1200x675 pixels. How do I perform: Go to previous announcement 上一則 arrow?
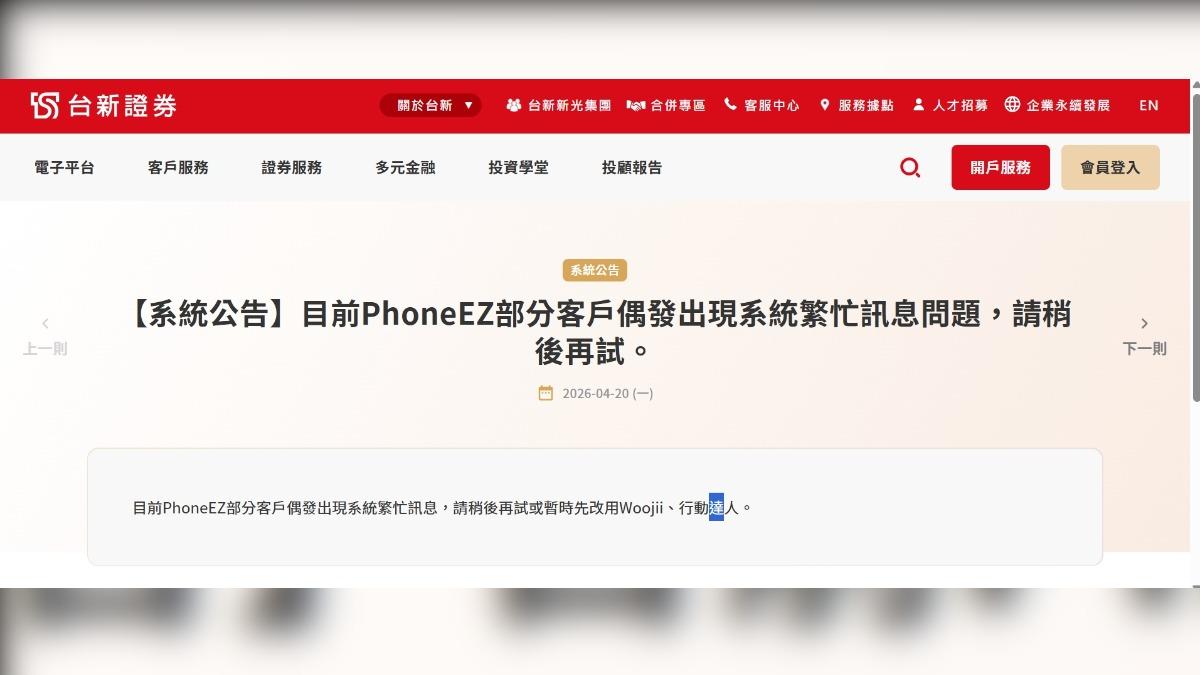(x=45, y=324)
